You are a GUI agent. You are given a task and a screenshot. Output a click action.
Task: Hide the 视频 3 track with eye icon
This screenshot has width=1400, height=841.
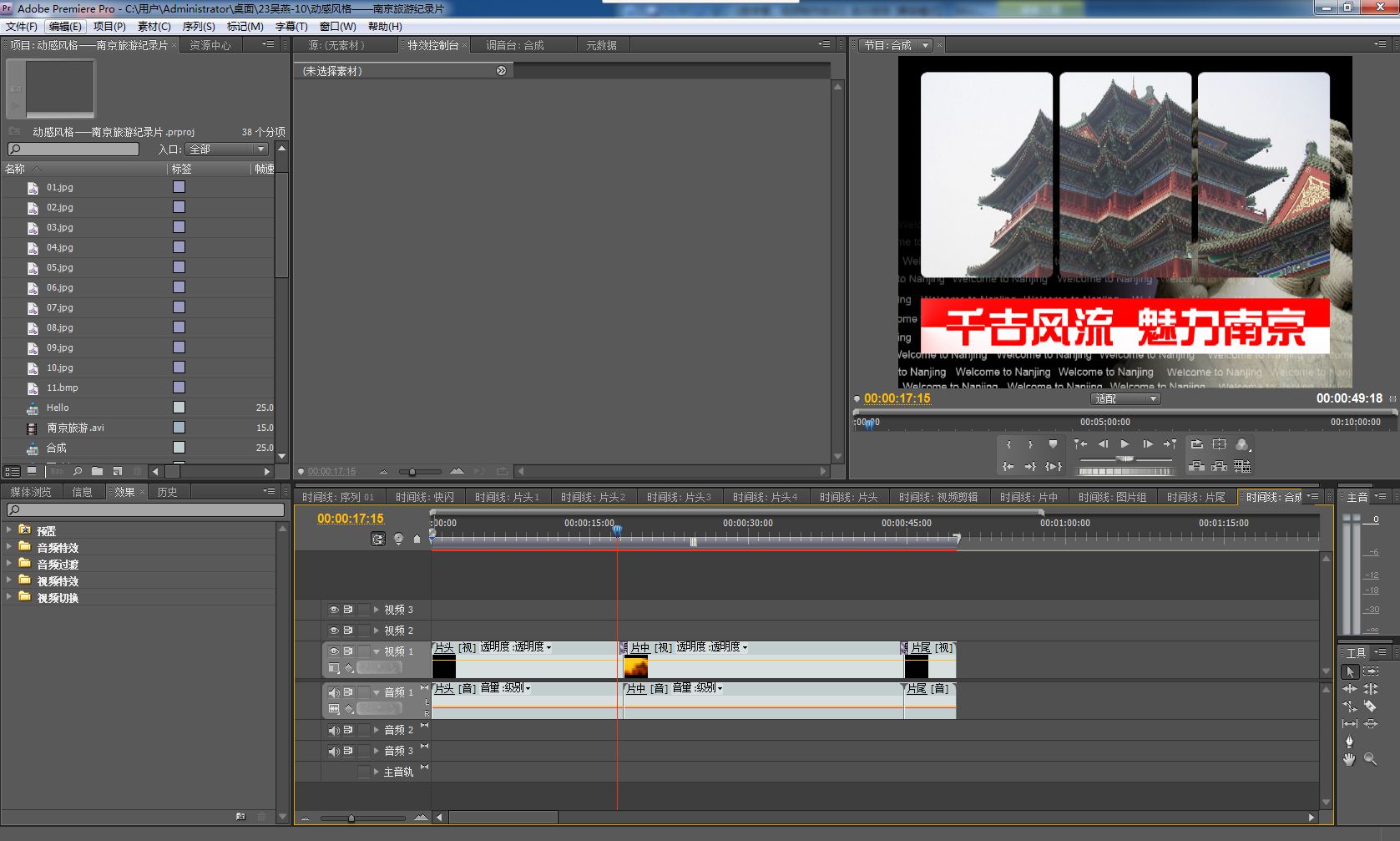[334, 610]
